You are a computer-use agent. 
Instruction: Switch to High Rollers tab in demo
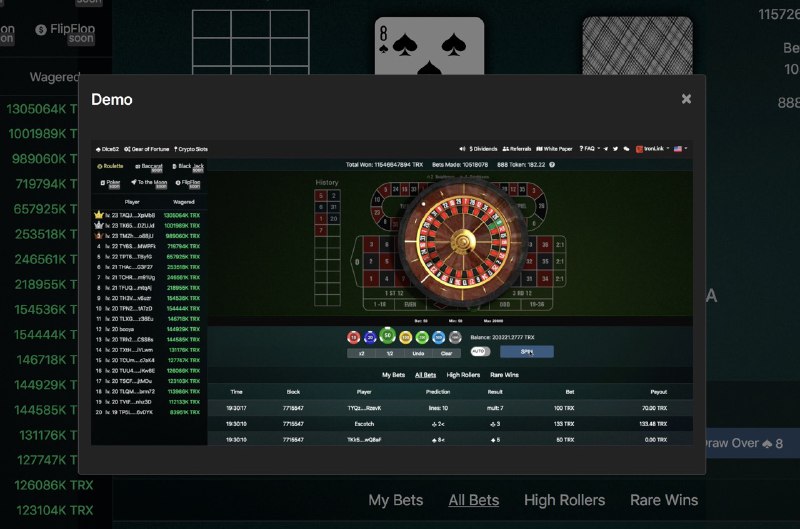(x=463, y=375)
